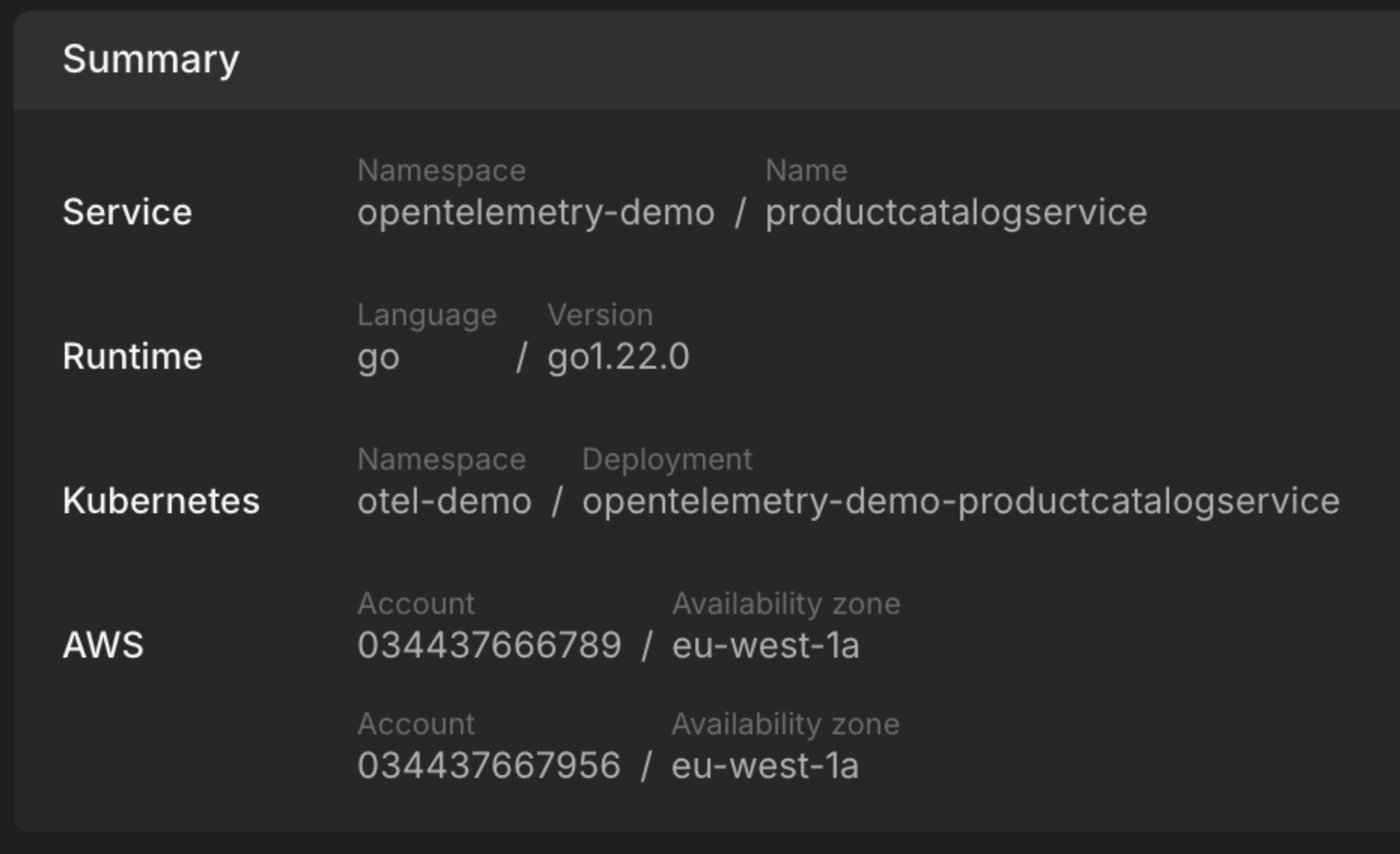Click account number 034437667956
This screenshot has width=1400, height=854.
click(489, 765)
